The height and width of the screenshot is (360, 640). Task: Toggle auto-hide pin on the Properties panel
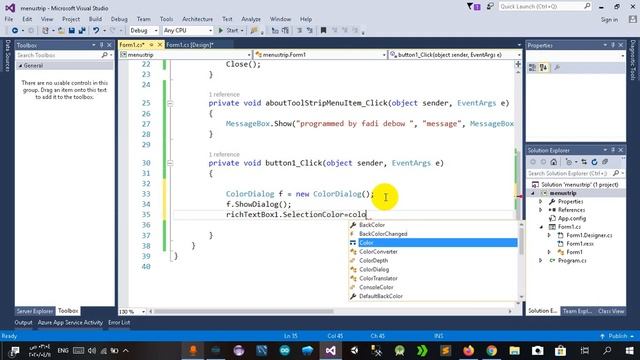coord(613,45)
